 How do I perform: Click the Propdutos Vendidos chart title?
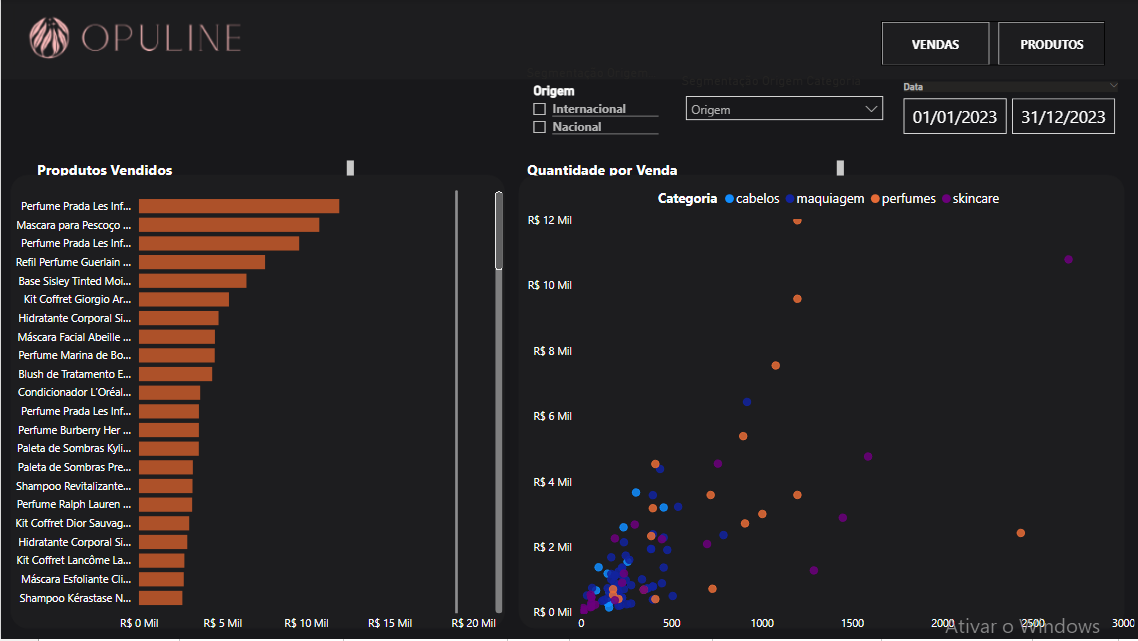(x=105, y=170)
